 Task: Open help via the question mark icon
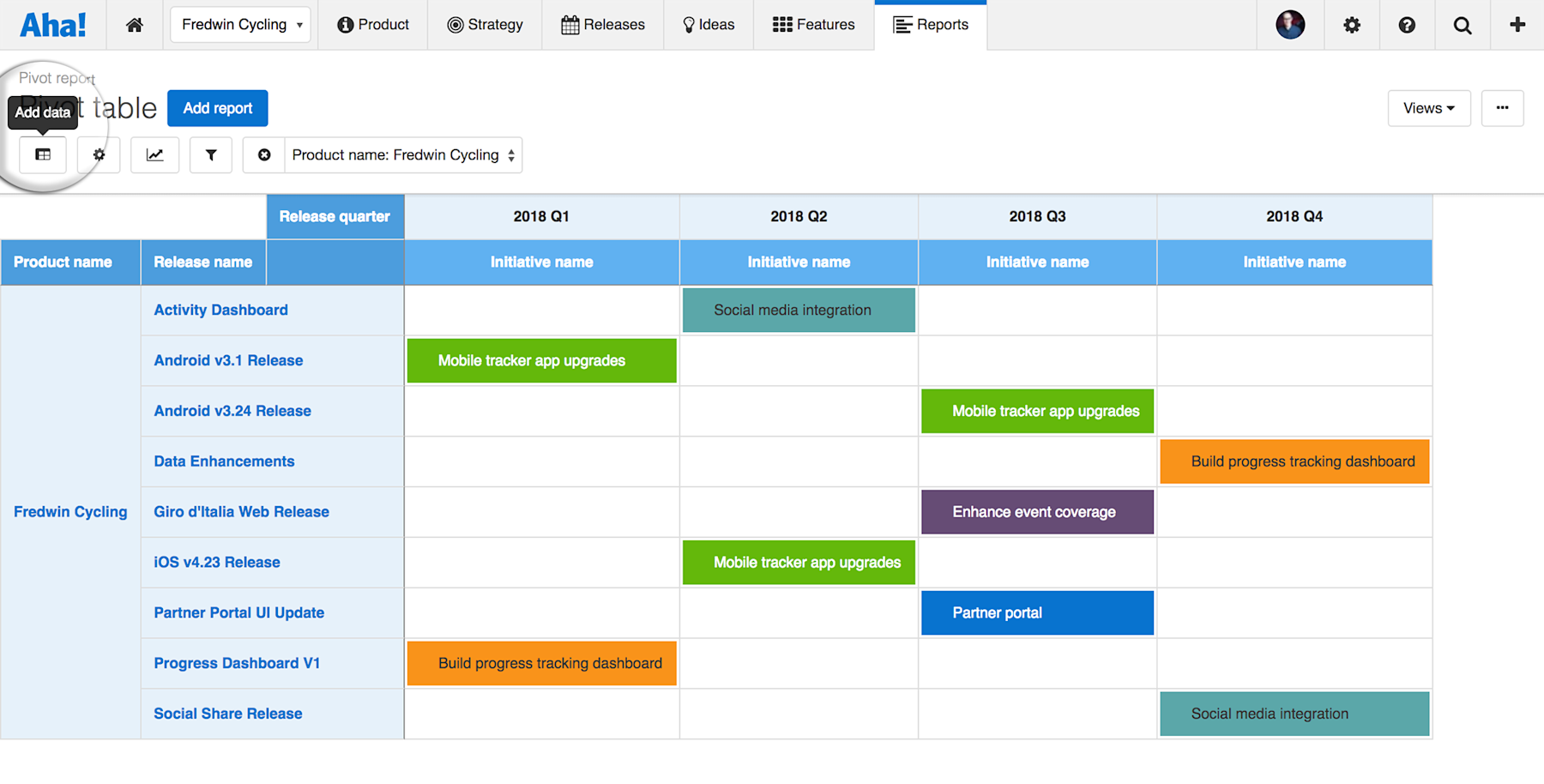pos(1406,25)
